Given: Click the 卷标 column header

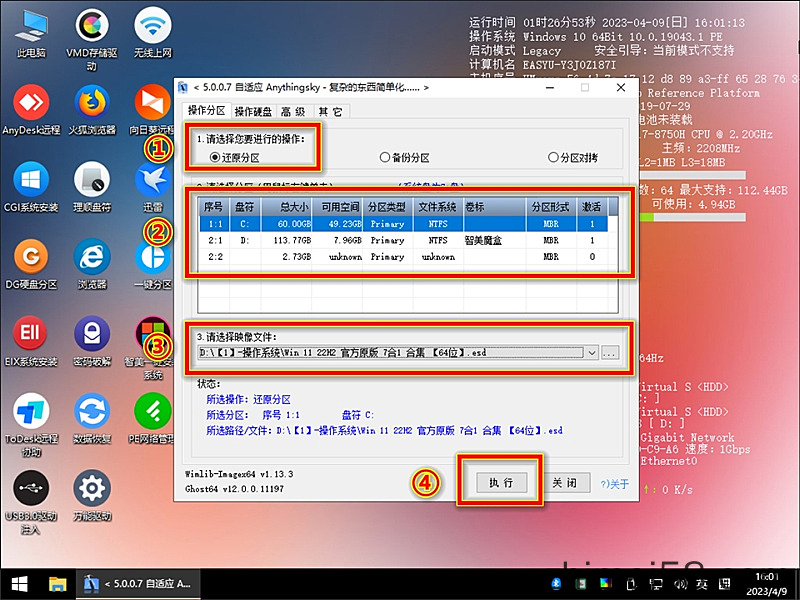Looking at the screenshot, I should tap(495, 207).
